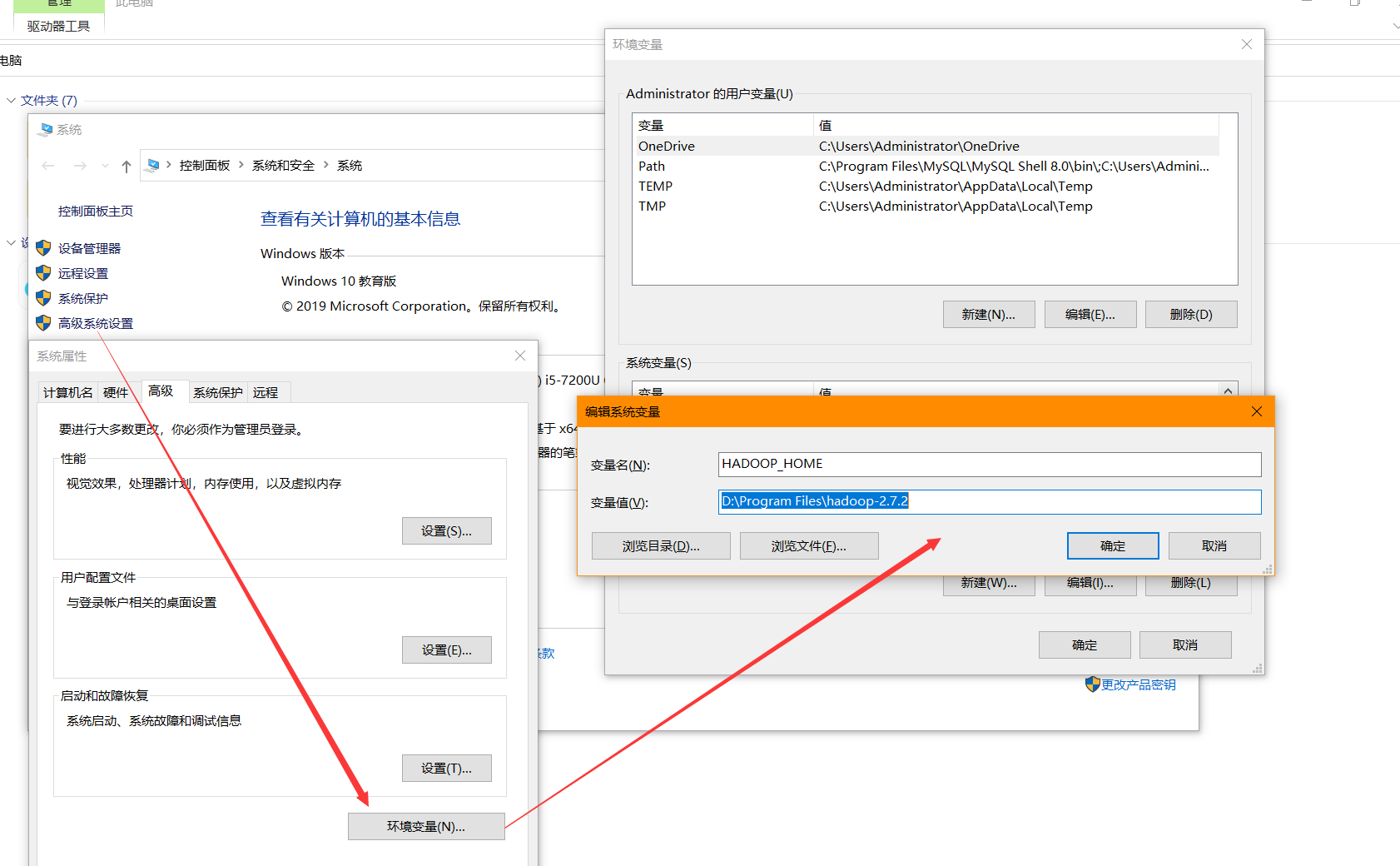Screen dimensions: 1400x866
Task: Open performance 设置(S)... button
Action: coord(446,531)
